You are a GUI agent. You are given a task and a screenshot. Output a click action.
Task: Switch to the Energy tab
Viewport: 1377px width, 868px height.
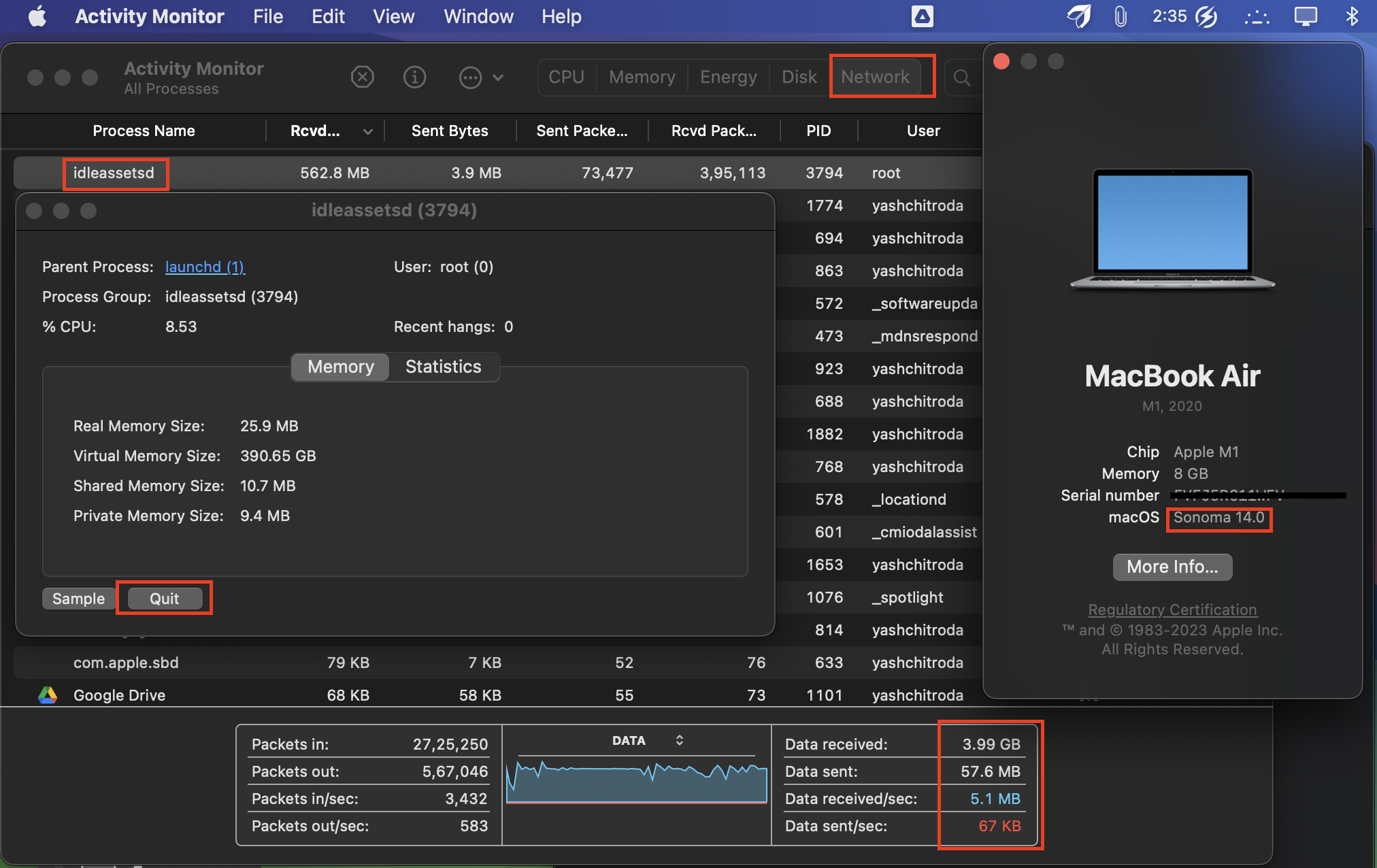[728, 77]
